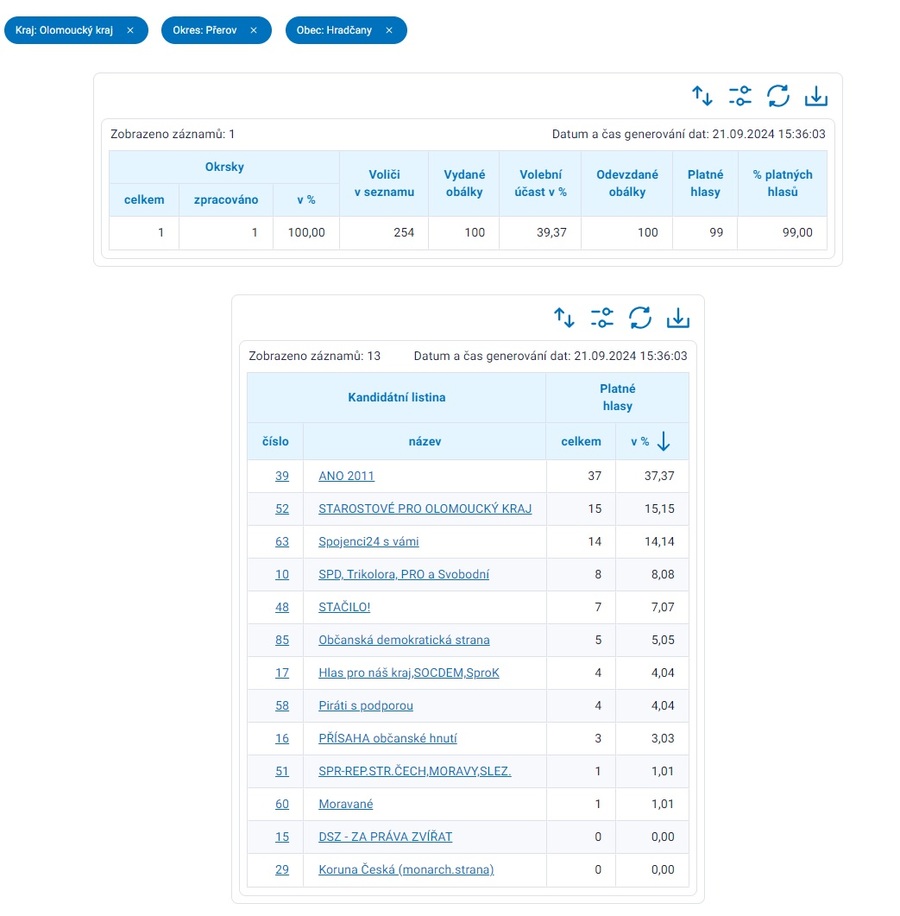Remove the Okres: Přerov filter chip
Image resolution: width=900 pixels, height=916 pixels.
[x=253, y=31]
